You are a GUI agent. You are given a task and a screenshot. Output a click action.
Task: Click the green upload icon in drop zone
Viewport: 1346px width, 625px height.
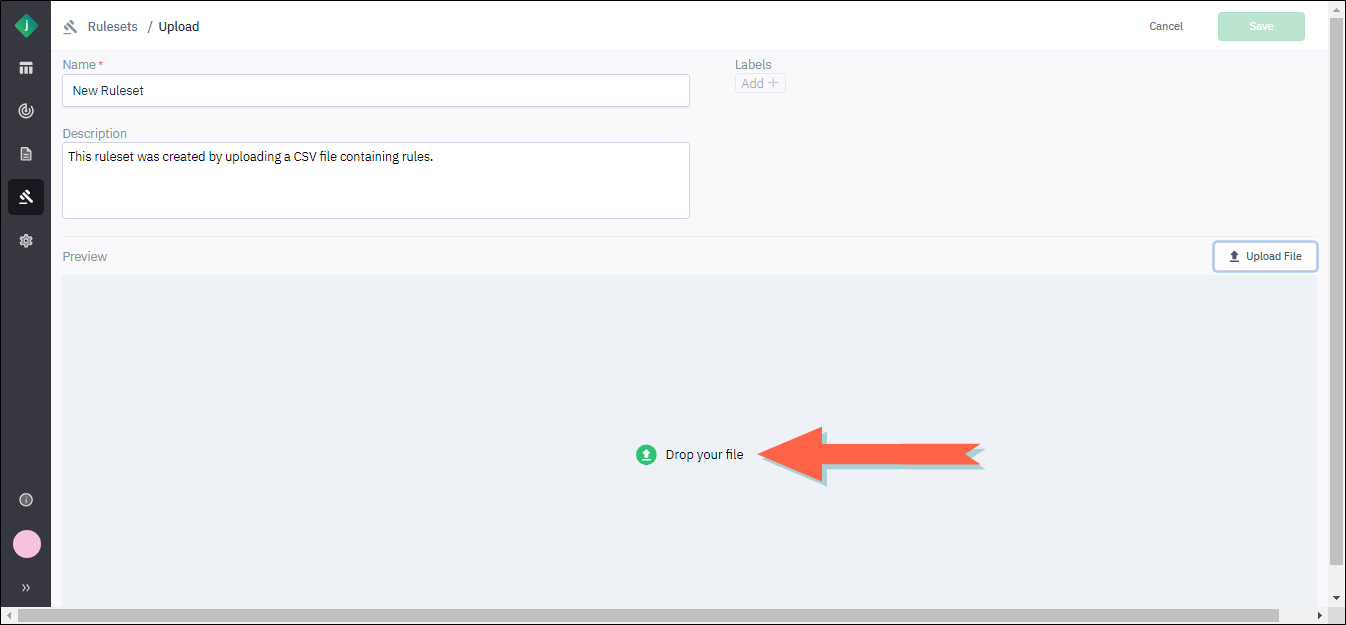click(646, 455)
